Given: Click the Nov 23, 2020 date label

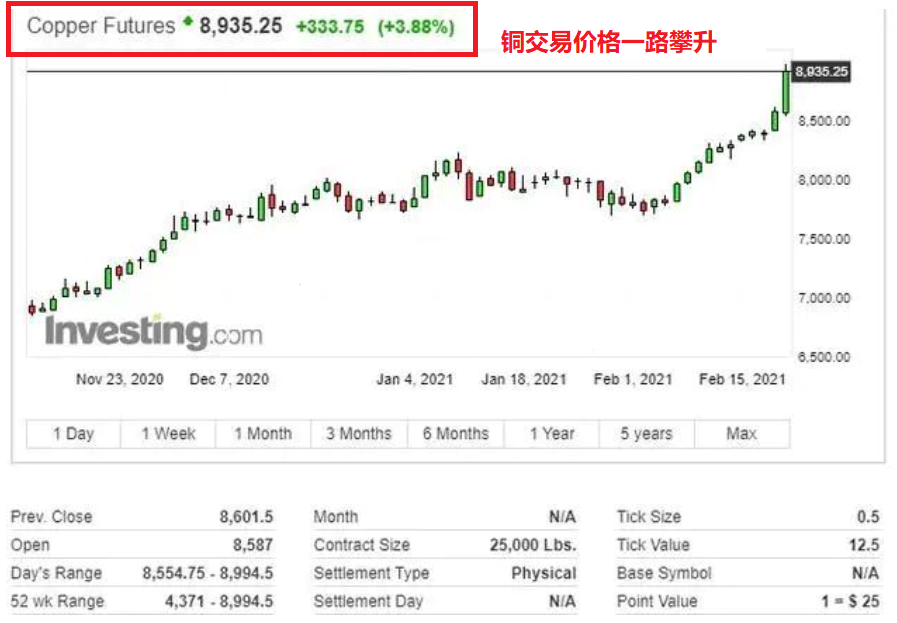Looking at the screenshot, I should (x=119, y=379).
